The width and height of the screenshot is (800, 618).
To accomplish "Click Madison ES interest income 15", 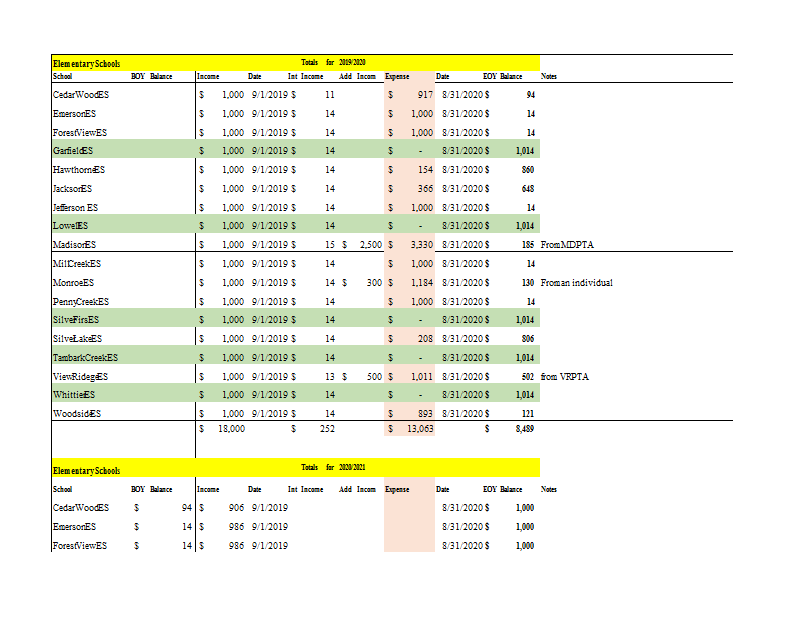I will click(330, 245).
